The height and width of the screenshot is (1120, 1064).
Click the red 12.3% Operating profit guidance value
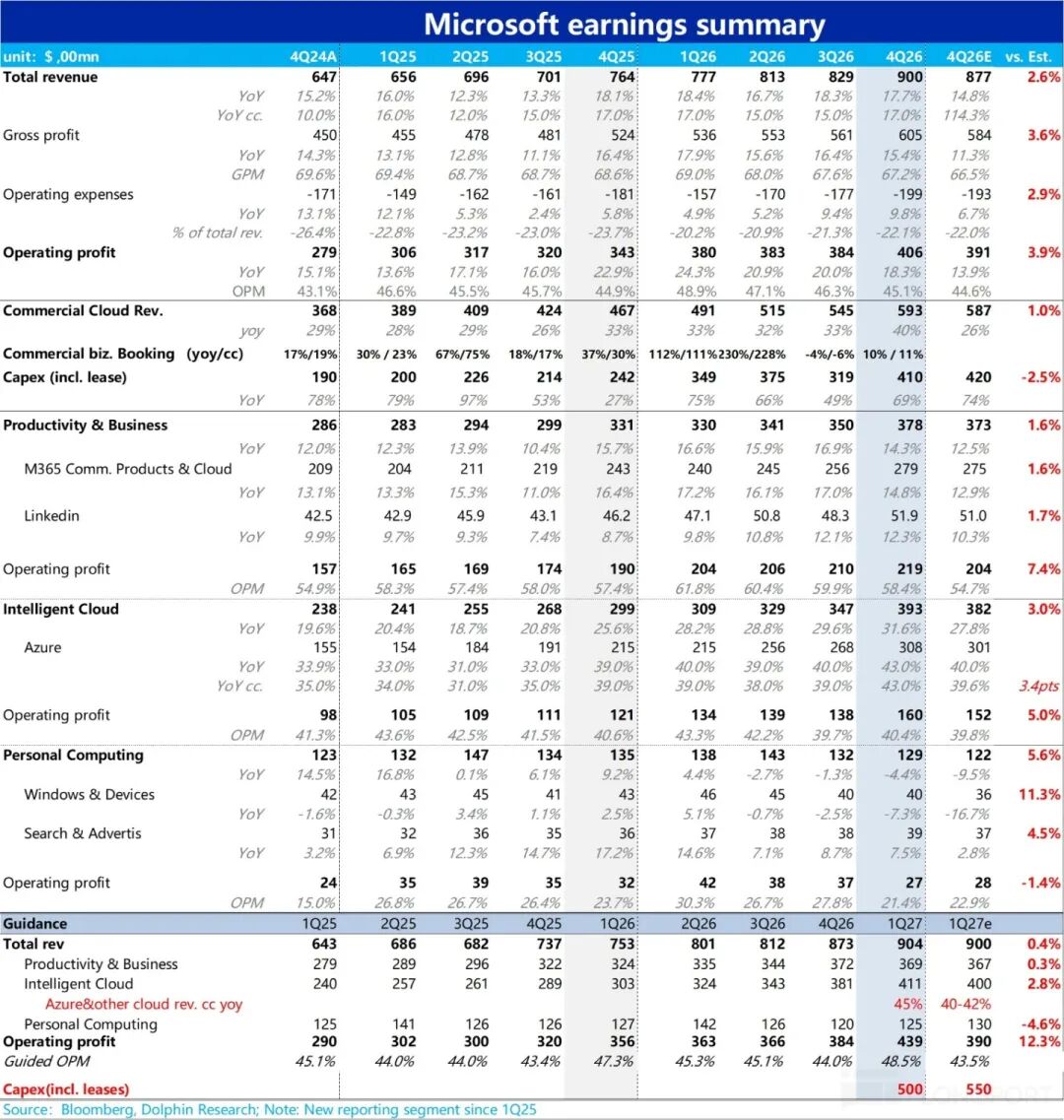(1039, 1041)
